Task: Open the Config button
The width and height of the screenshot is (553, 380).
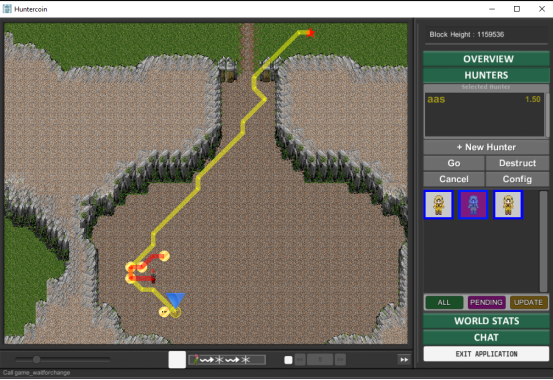Action: 517,179
